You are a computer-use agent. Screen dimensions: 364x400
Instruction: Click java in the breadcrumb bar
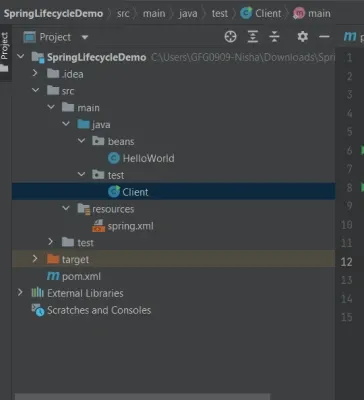[x=188, y=14]
